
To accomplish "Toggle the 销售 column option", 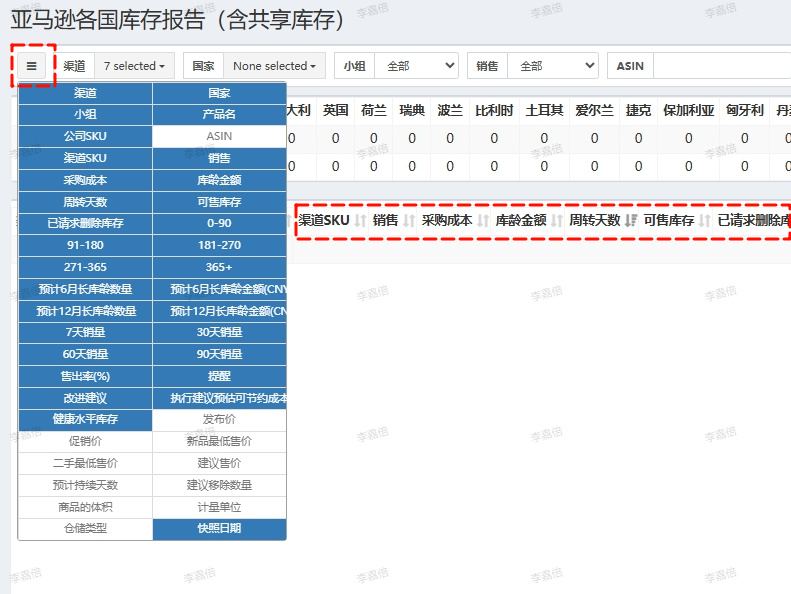I will pos(219,158).
